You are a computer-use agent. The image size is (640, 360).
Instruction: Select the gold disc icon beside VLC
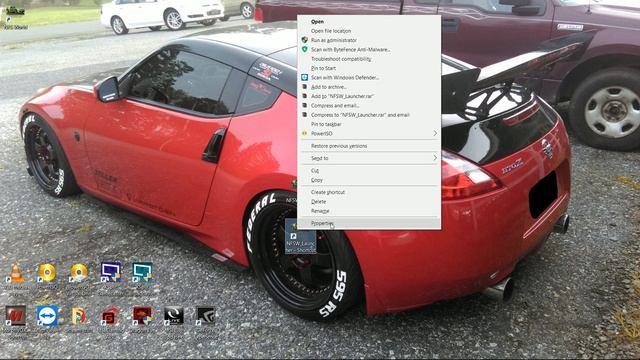coord(47,273)
